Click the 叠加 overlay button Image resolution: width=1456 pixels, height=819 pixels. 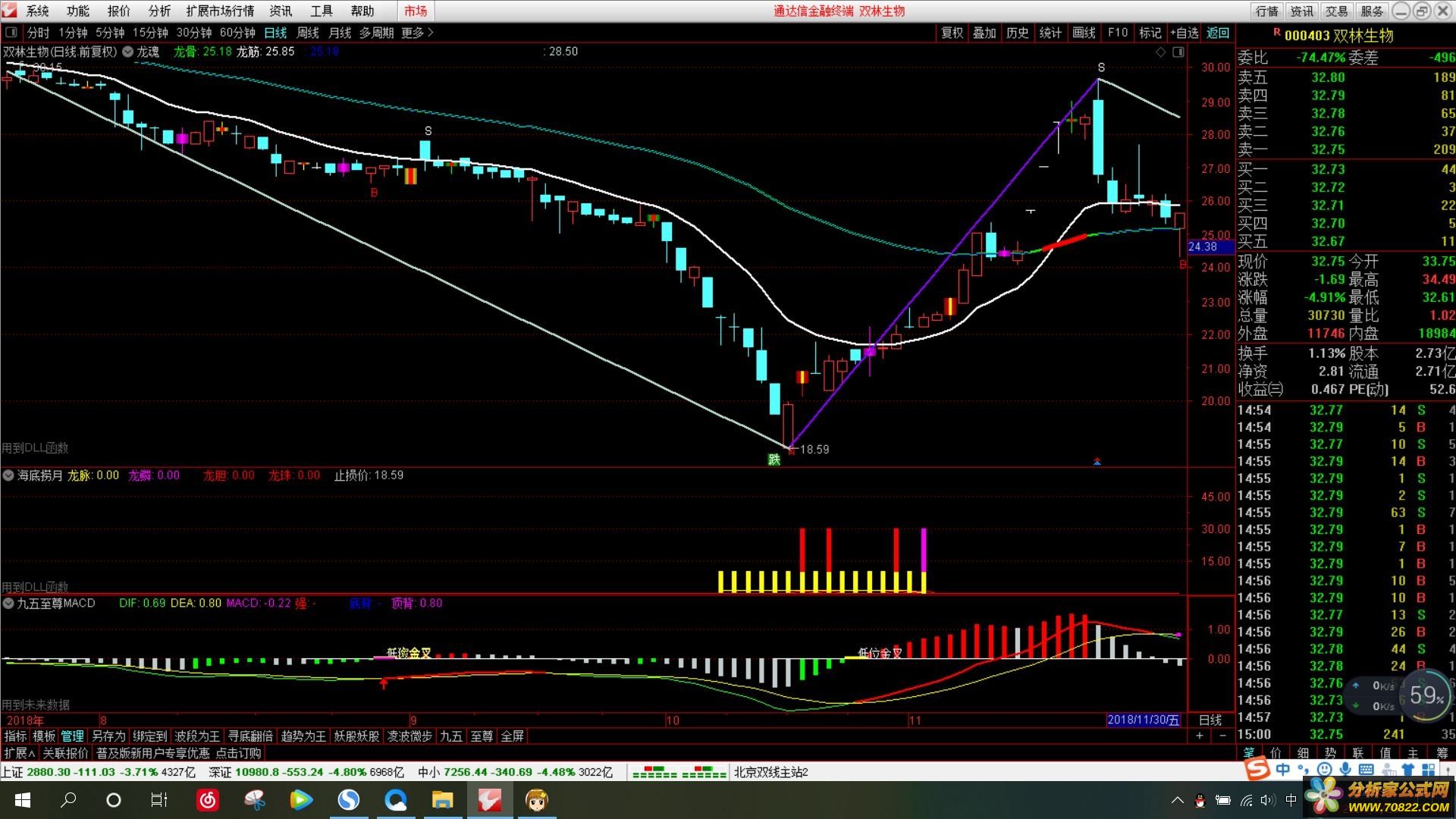click(x=984, y=33)
